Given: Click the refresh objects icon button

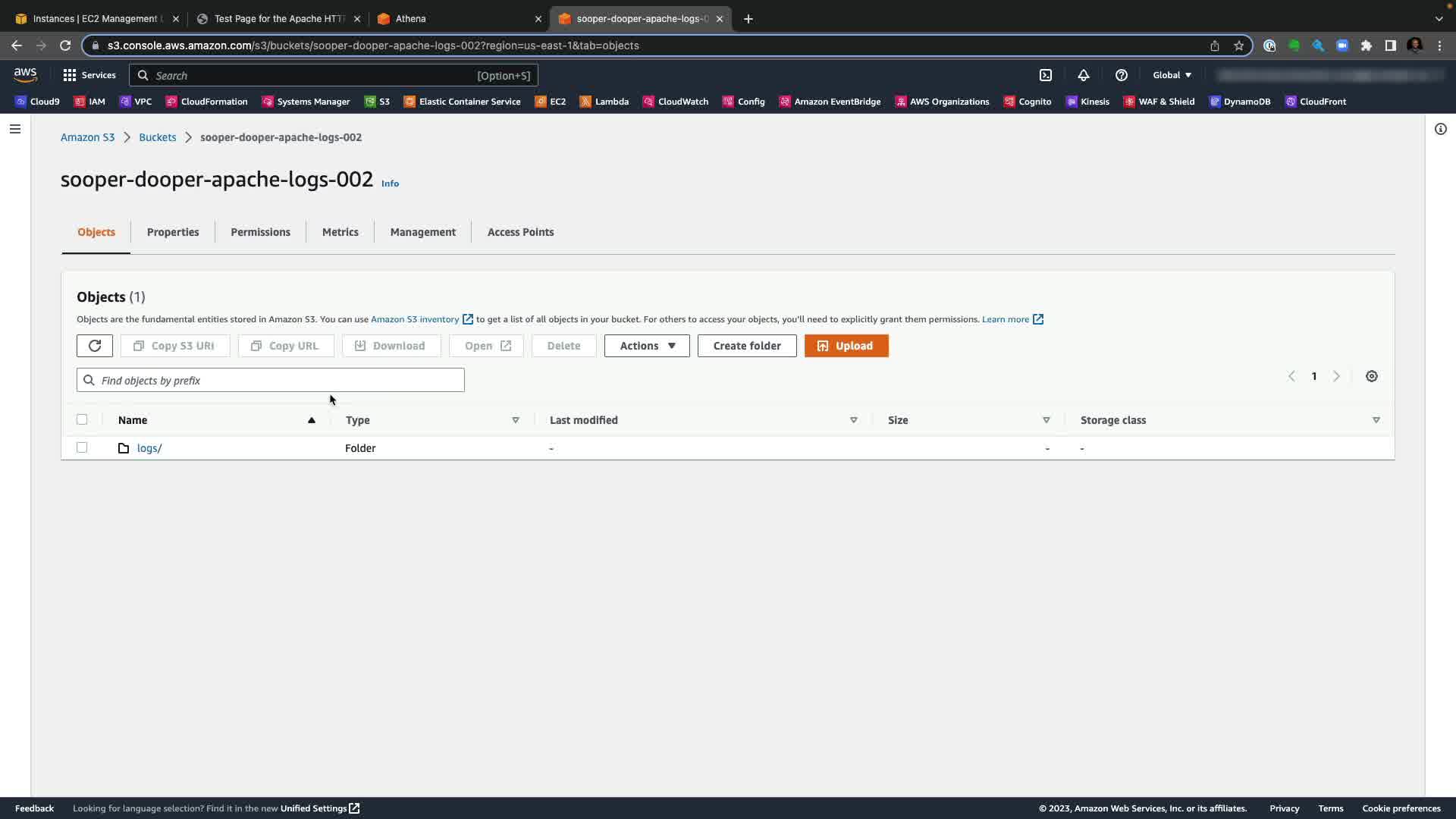Looking at the screenshot, I should click(x=95, y=346).
